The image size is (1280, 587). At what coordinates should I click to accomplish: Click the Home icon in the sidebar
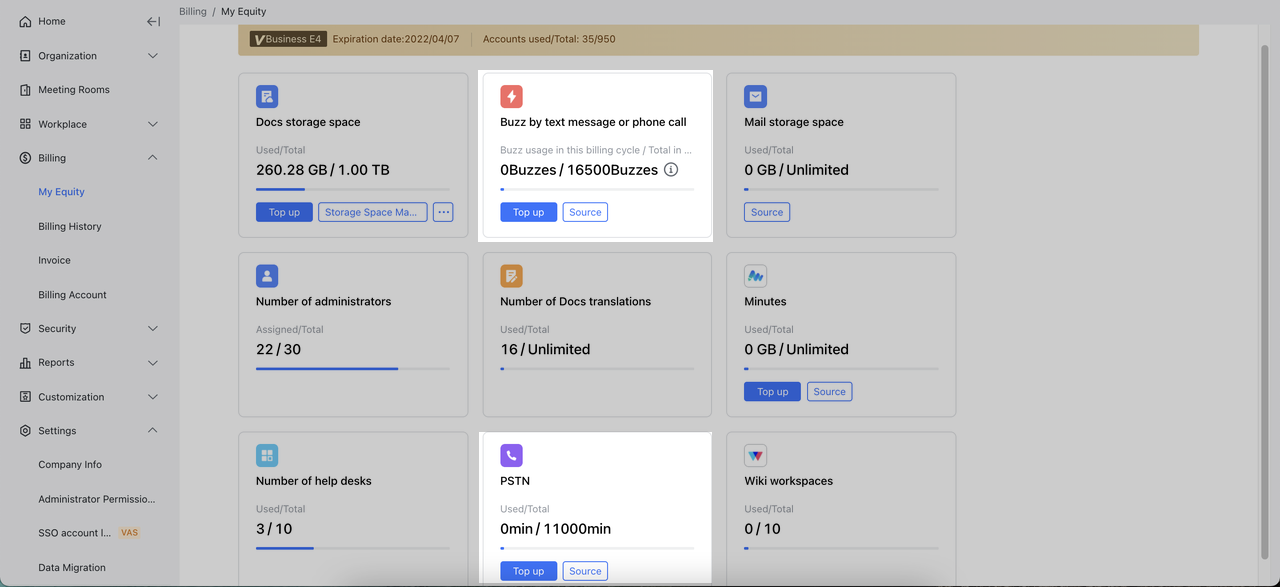[24, 20]
